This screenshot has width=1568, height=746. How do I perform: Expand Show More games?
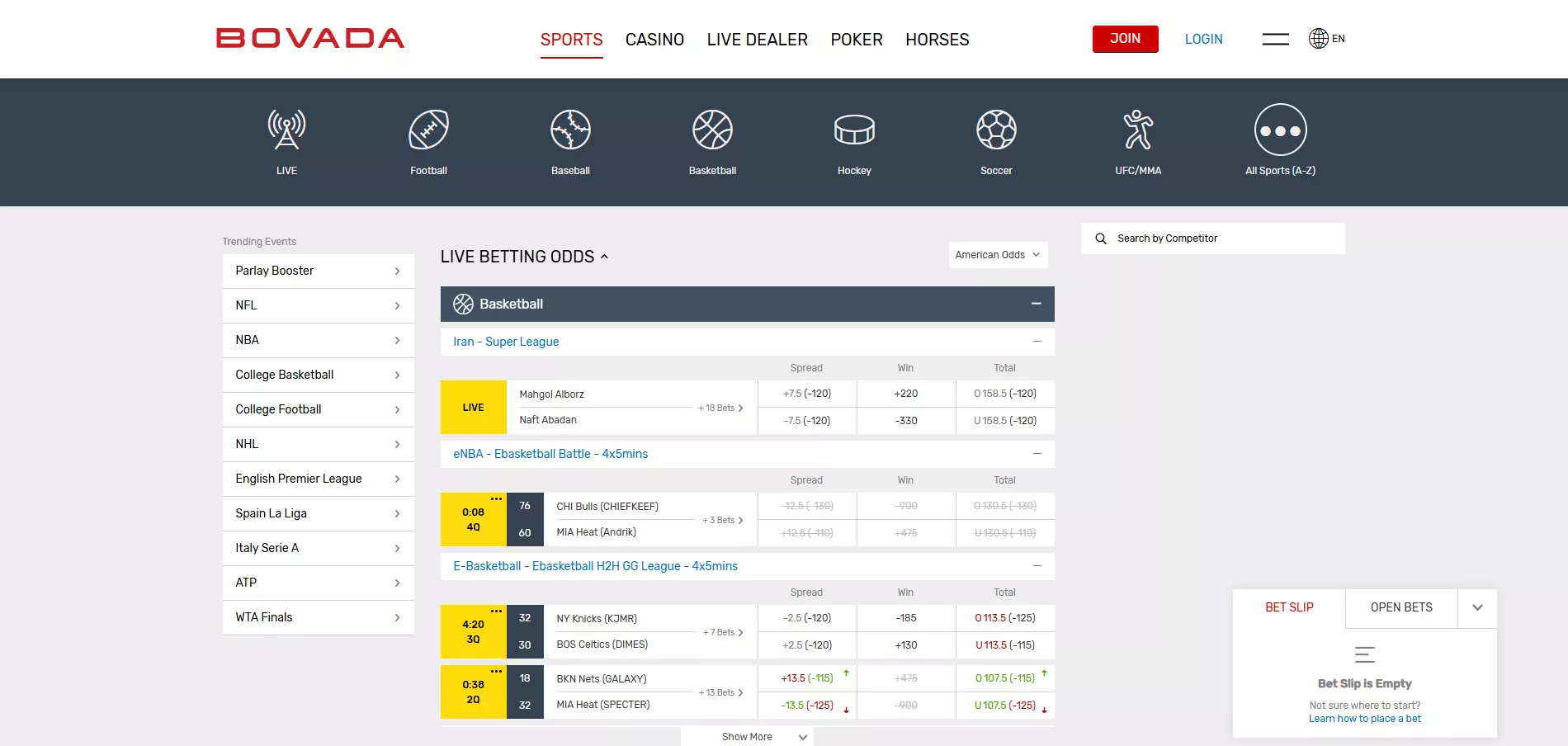747,737
